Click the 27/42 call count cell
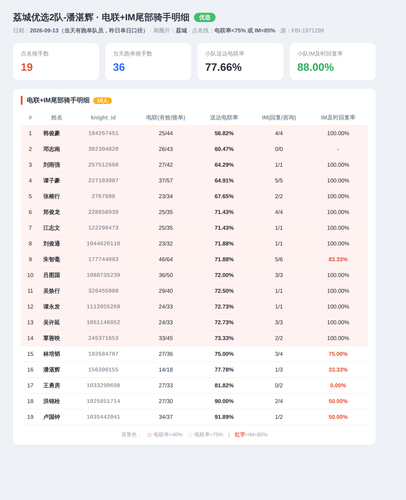 coord(166,165)
